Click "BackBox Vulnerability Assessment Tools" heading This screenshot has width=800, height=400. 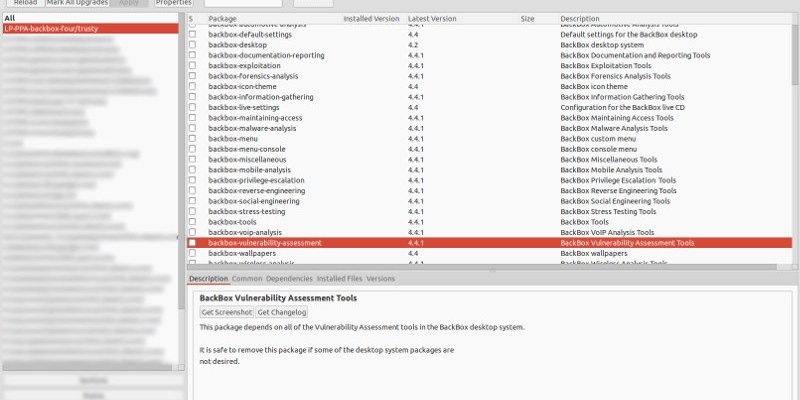278,298
